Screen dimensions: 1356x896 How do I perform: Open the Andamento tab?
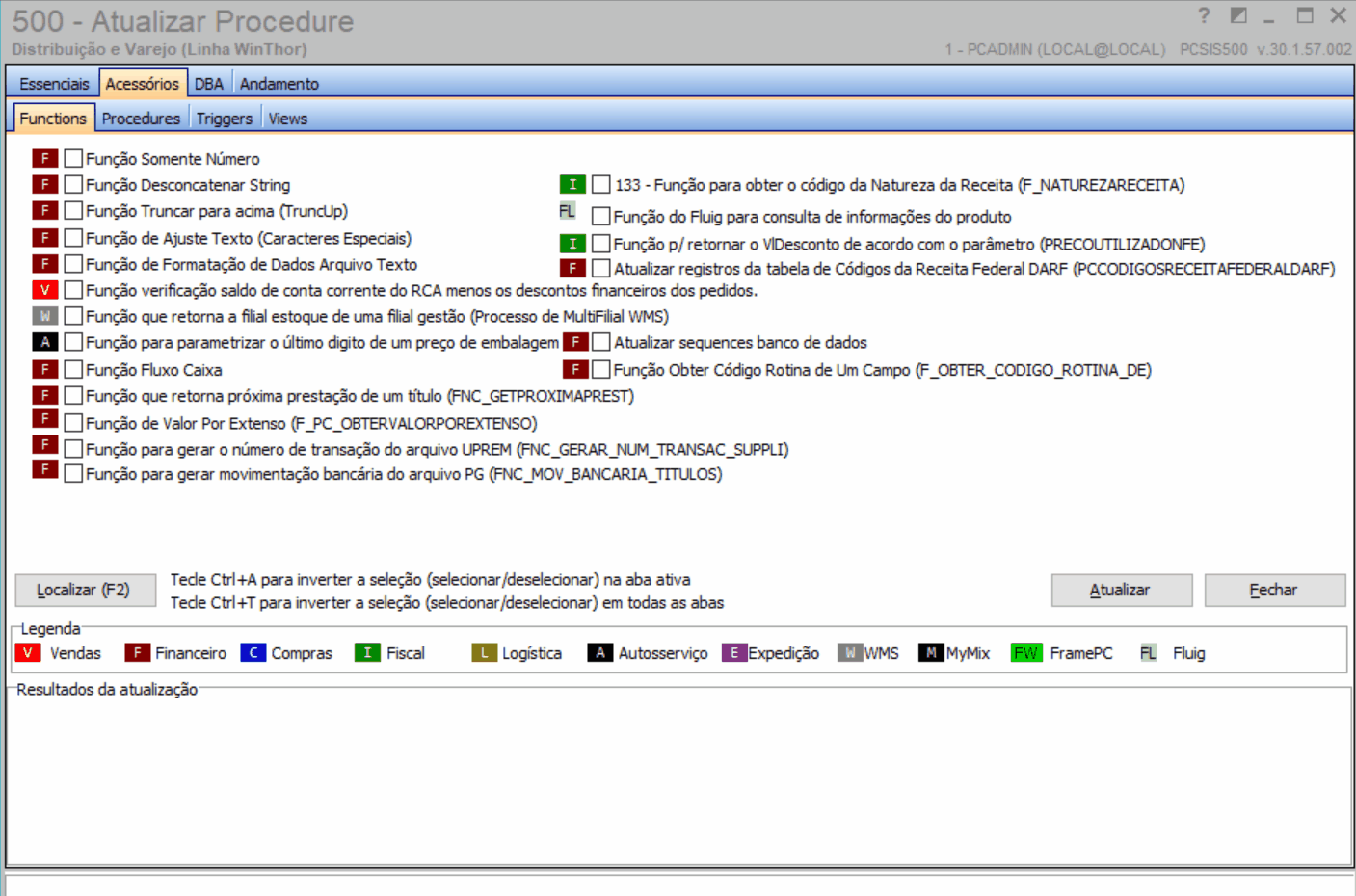click(279, 84)
